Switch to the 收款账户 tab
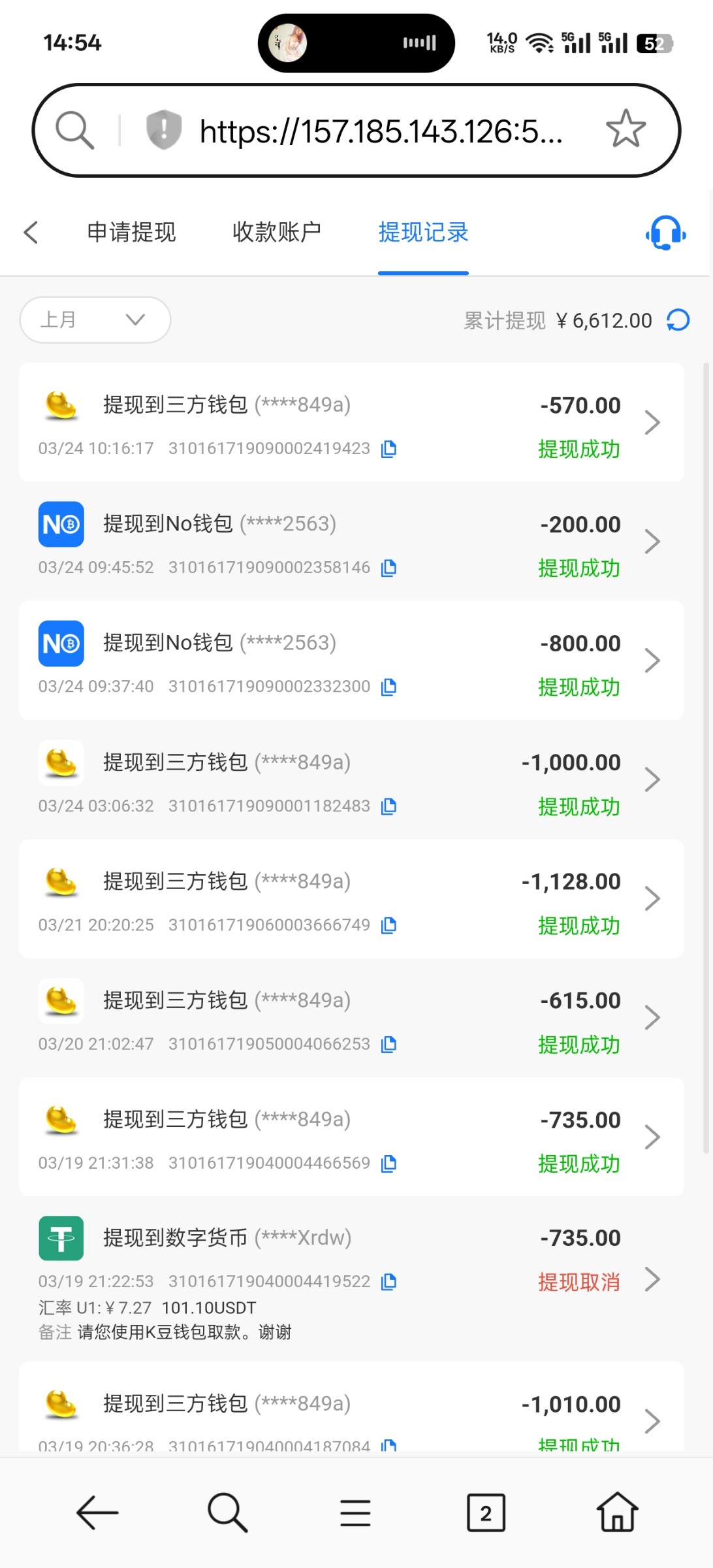The height and width of the screenshot is (1568, 713). click(x=277, y=233)
